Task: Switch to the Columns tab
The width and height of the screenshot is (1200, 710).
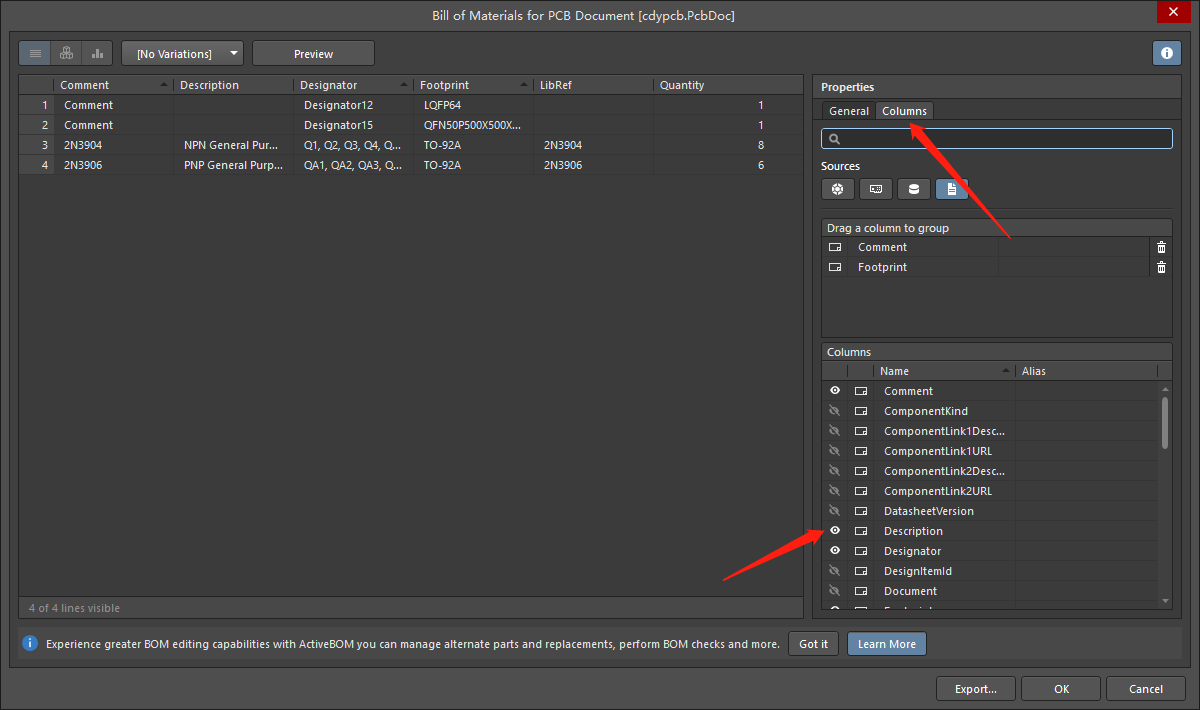Action: [x=904, y=111]
